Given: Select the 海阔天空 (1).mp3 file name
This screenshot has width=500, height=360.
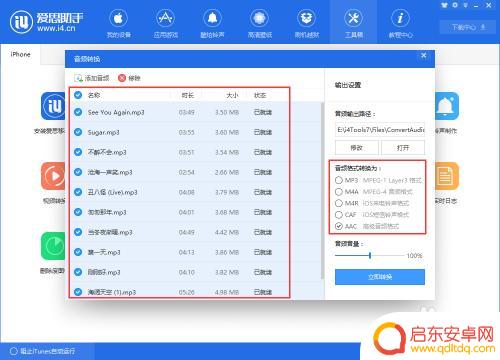Looking at the screenshot, I should point(112,292).
